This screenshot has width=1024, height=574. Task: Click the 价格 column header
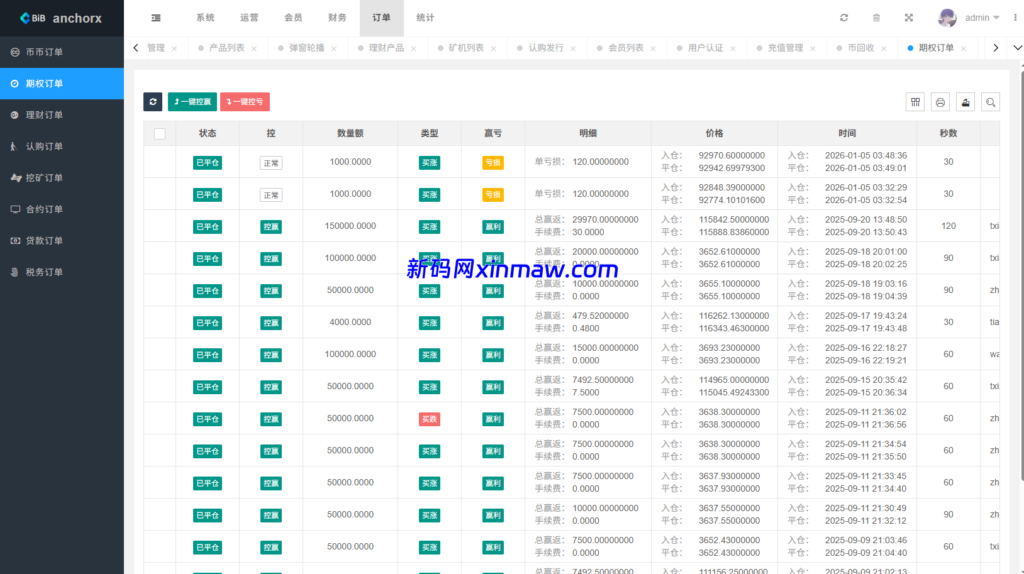tap(714, 133)
